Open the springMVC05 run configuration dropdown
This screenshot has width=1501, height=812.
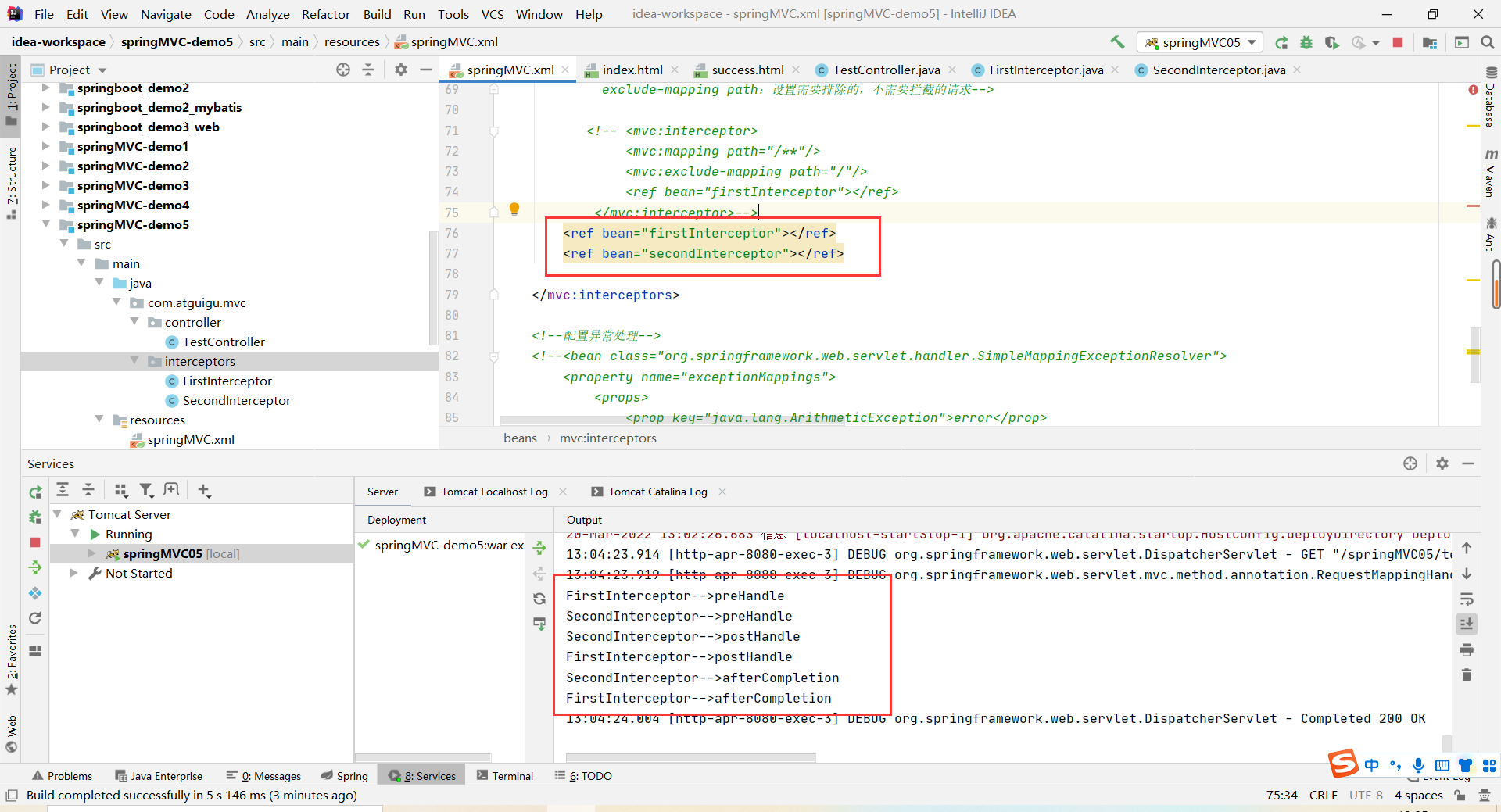1201,42
